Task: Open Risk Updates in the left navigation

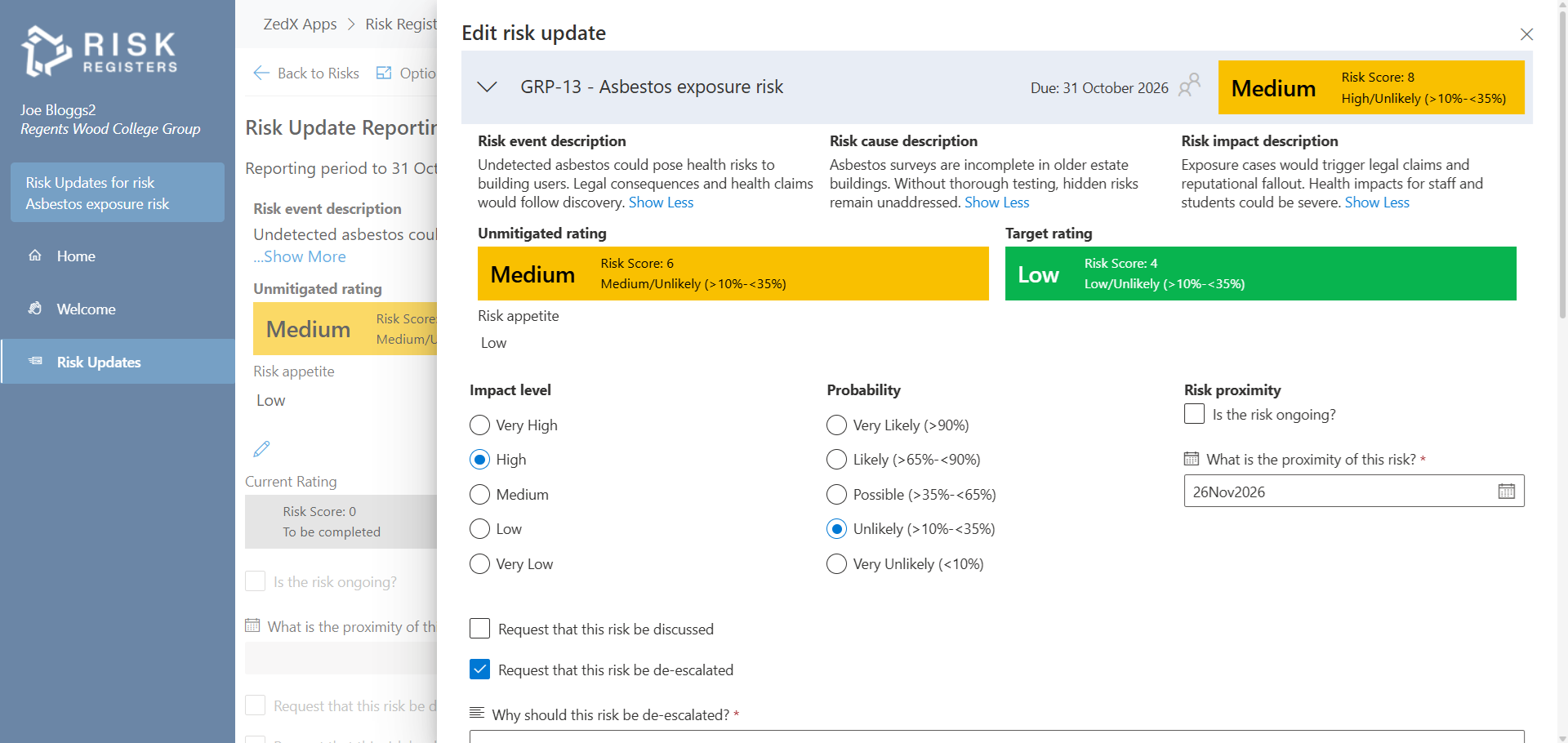Action: [118, 362]
